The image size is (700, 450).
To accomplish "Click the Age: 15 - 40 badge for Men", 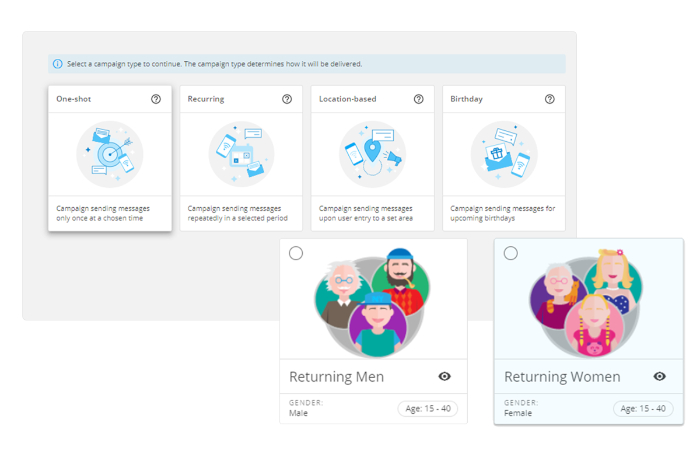I will 428,408.
